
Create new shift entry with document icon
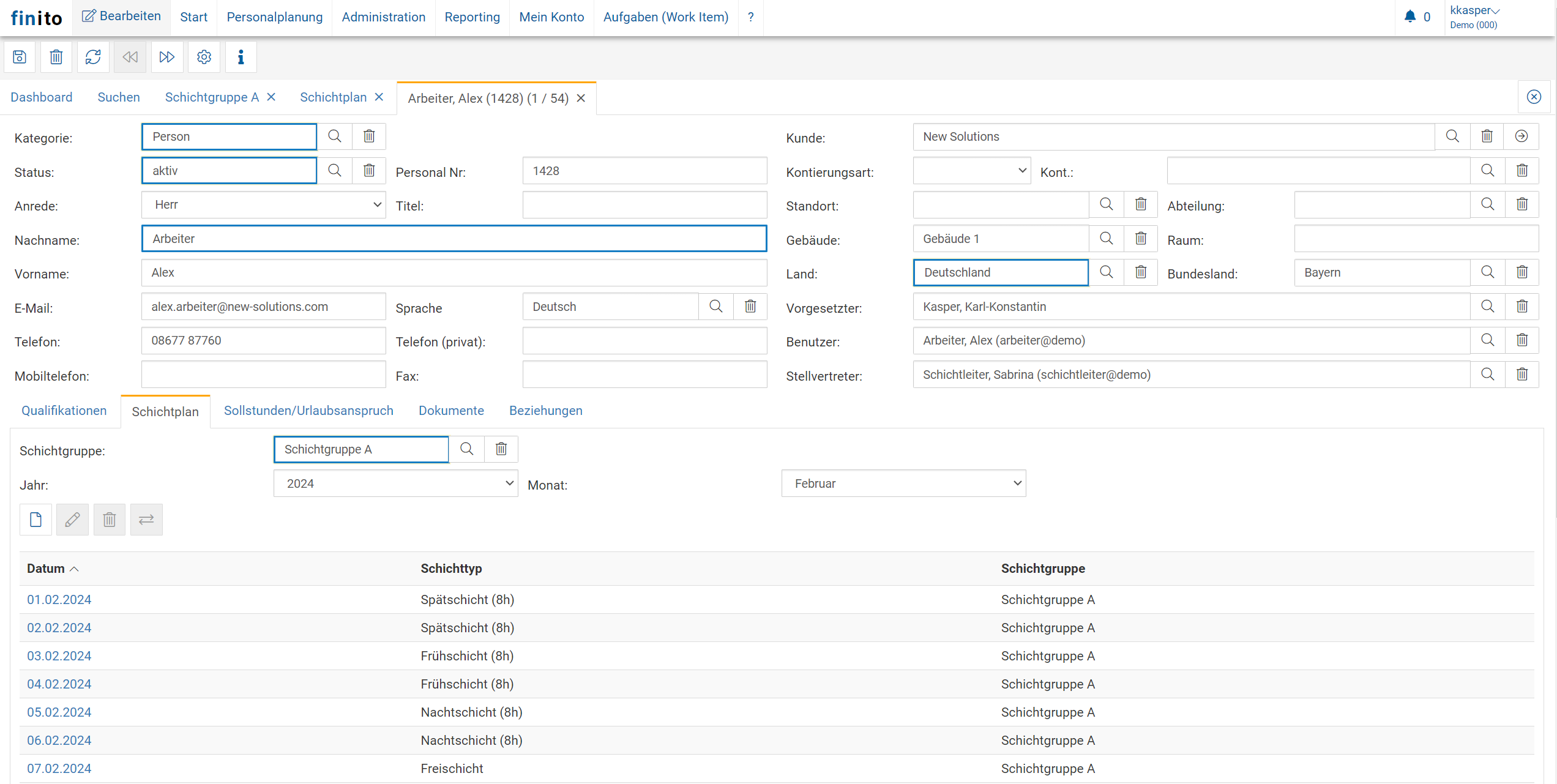(35, 520)
